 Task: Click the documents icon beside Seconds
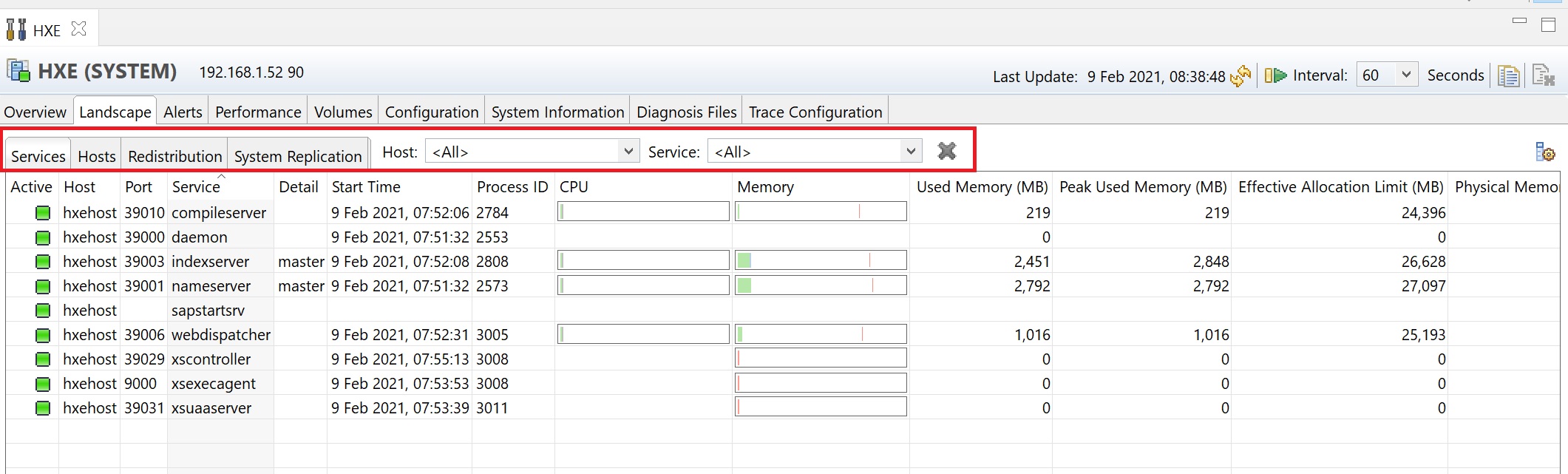1508,75
